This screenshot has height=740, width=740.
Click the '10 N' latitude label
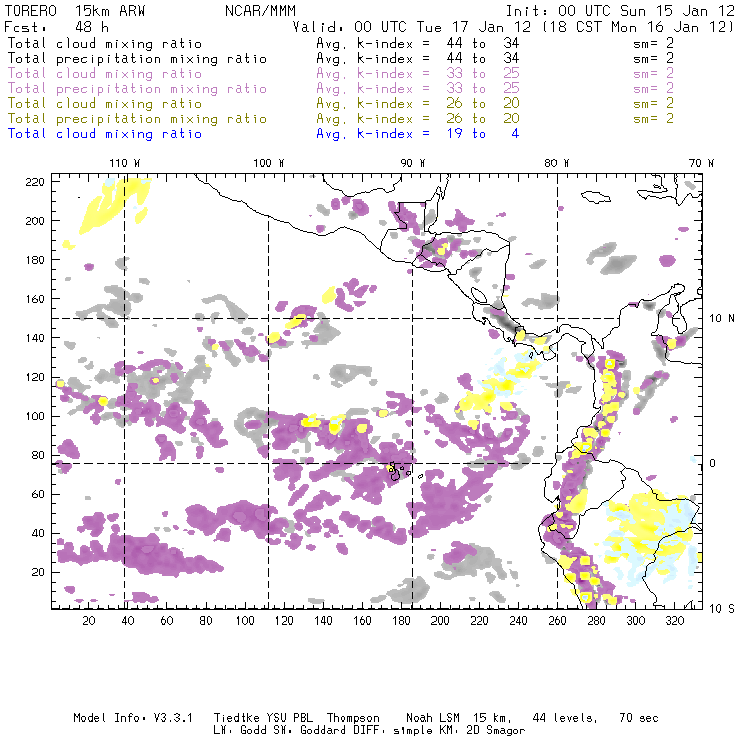point(722,319)
